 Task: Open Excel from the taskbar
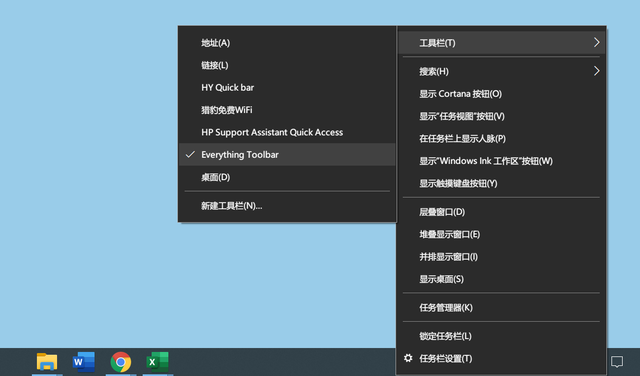point(158,362)
